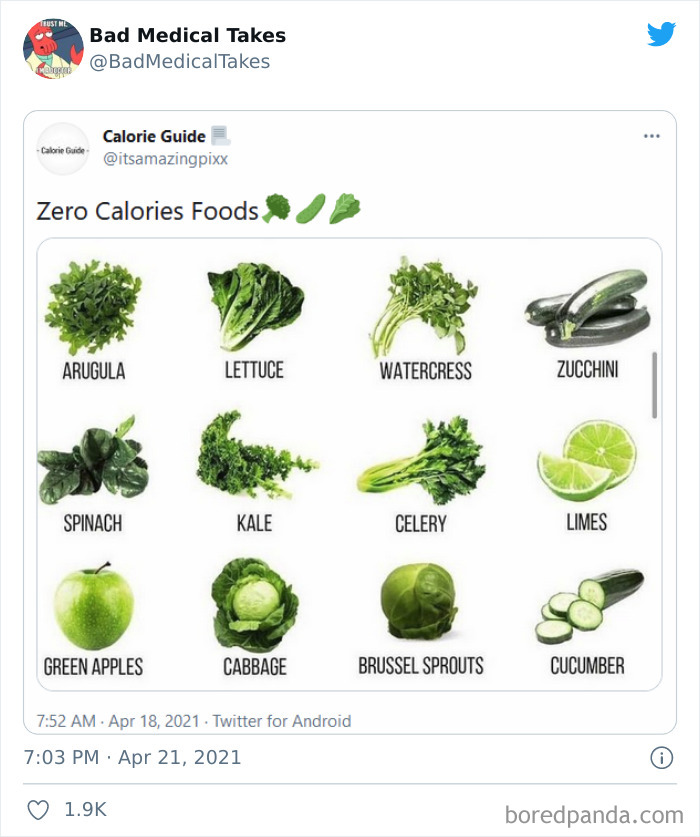Open tweet details via the circled info icon

tap(660, 758)
